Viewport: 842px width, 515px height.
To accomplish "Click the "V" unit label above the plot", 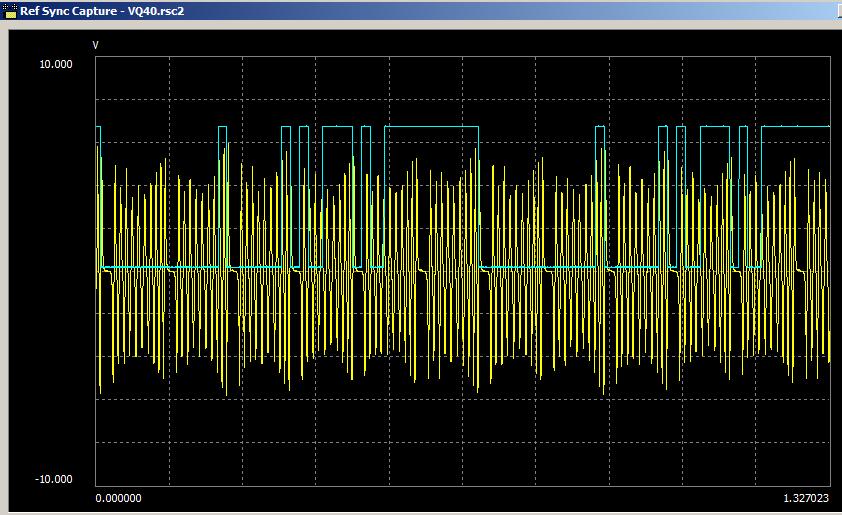I will pyautogui.click(x=96, y=46).
